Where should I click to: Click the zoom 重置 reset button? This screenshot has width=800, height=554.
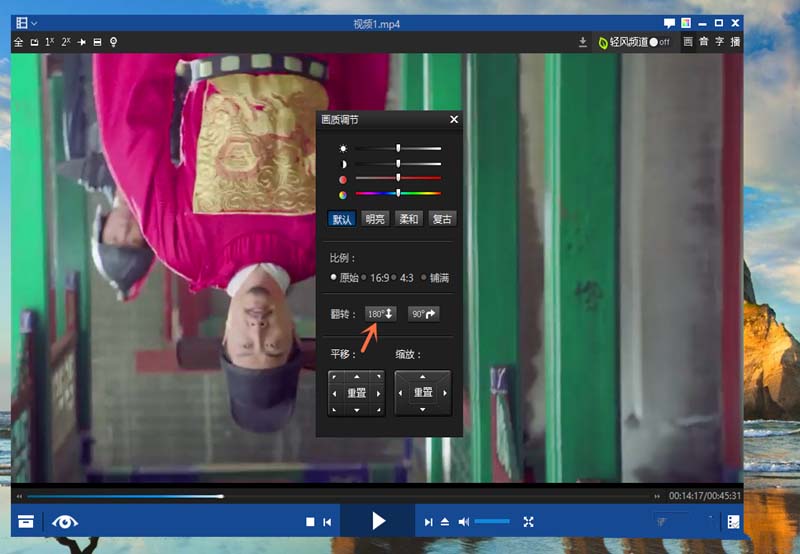422,392
